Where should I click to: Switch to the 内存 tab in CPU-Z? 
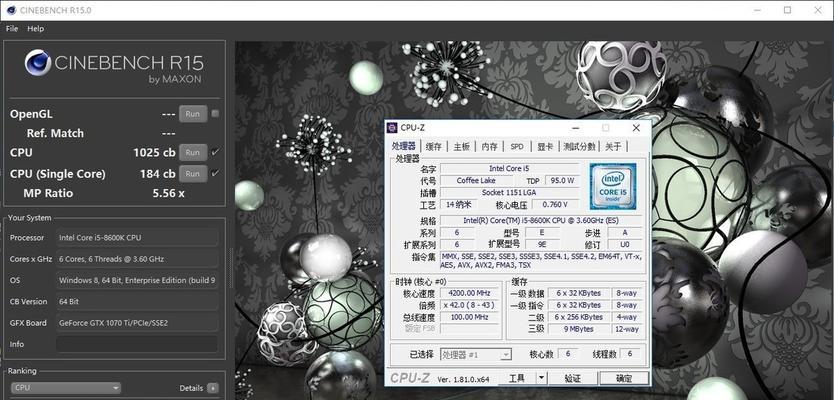(489, 147)
